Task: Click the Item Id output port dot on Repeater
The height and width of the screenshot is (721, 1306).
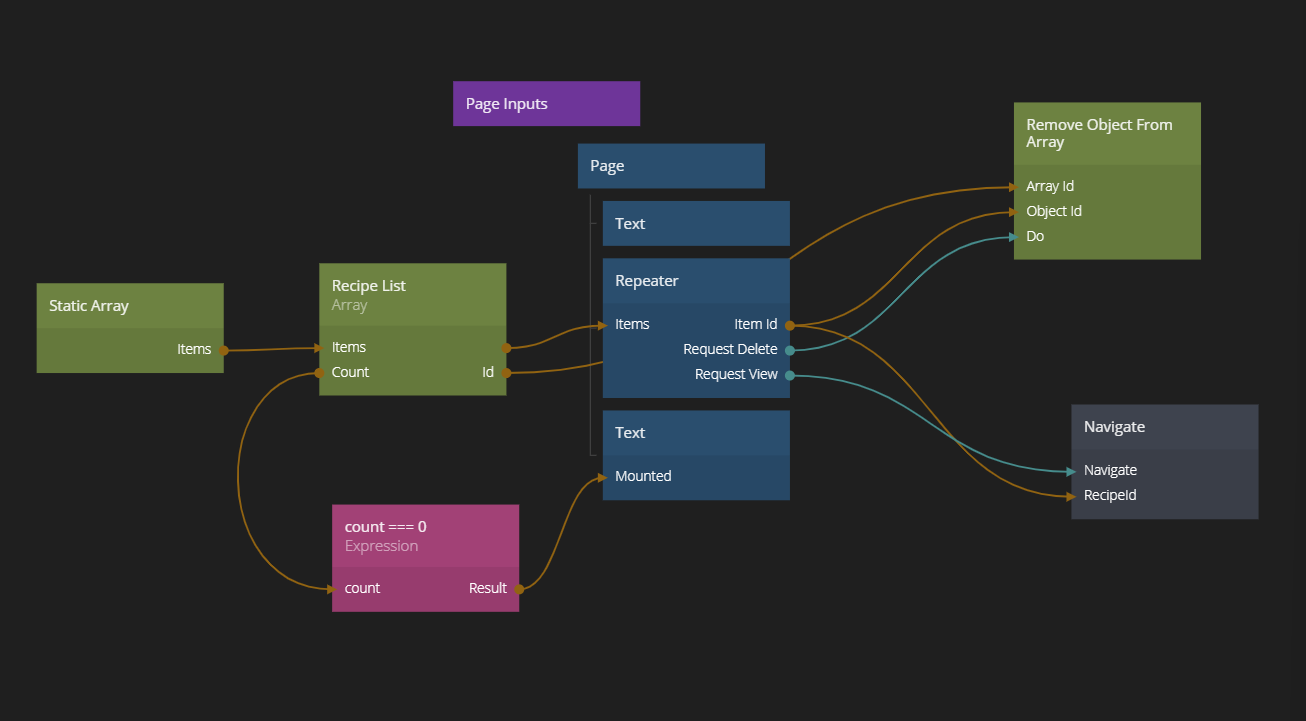Action: pyautogui.click(x=789, y=325)
